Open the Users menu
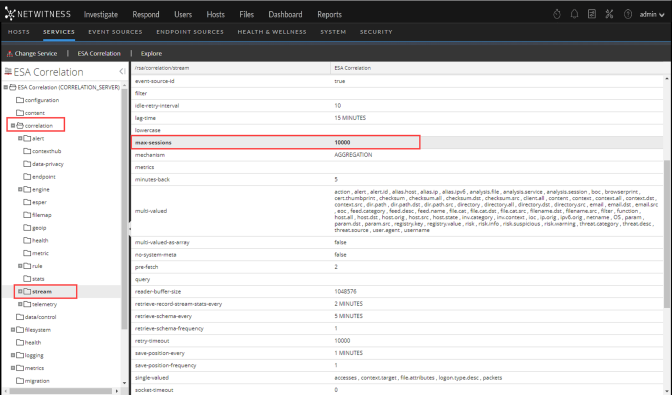Viewport: 672px width, 395px height. click(x=183, y=14)
